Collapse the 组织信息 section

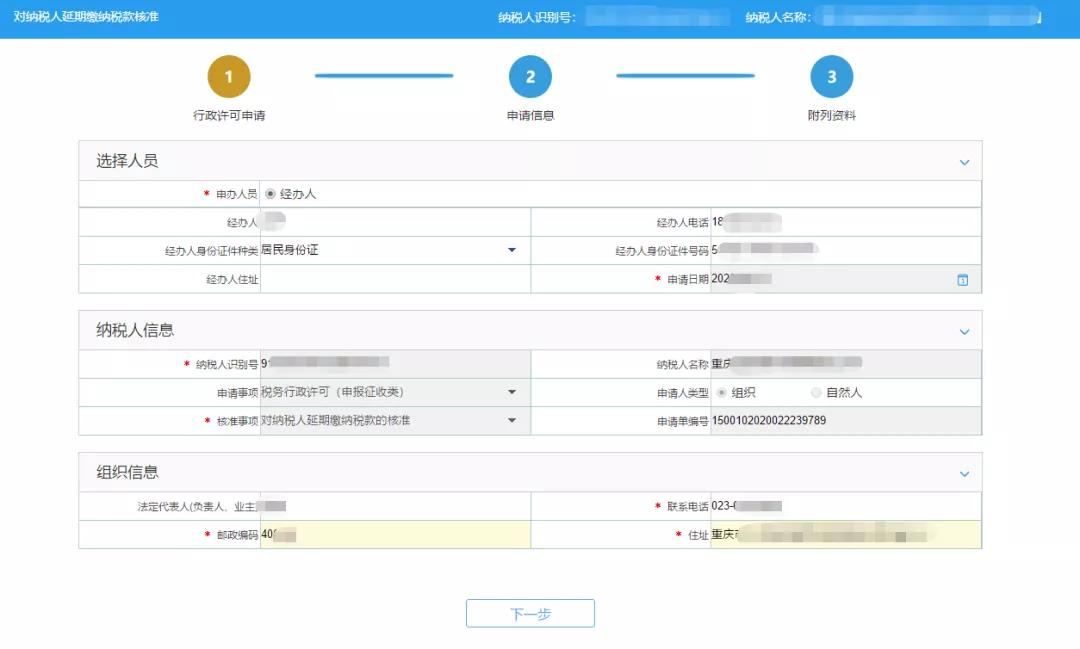[x=964, y=474]
